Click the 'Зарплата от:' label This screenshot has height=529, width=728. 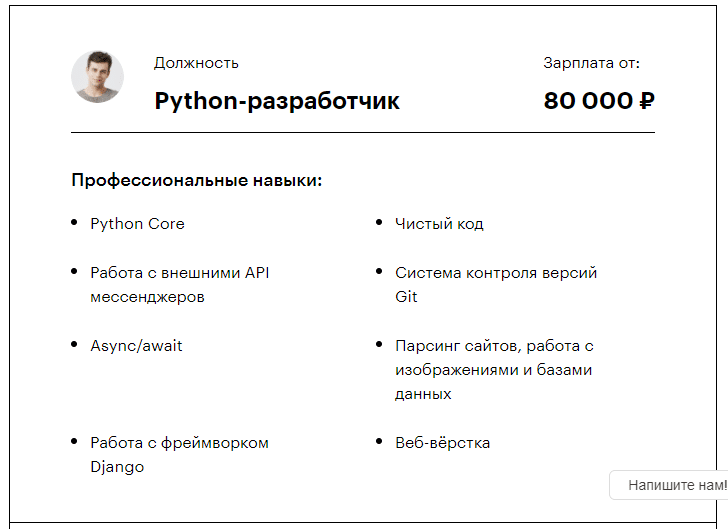[592, 63]
